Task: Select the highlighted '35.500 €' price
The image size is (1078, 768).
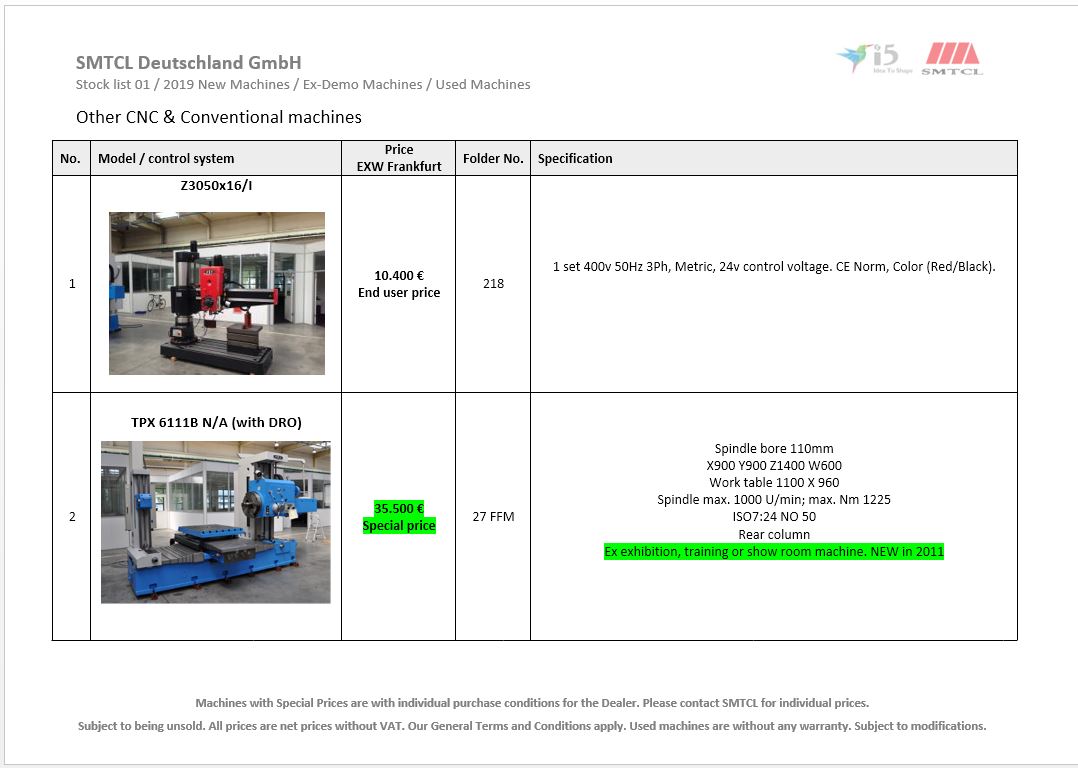Action: (399, 508)
